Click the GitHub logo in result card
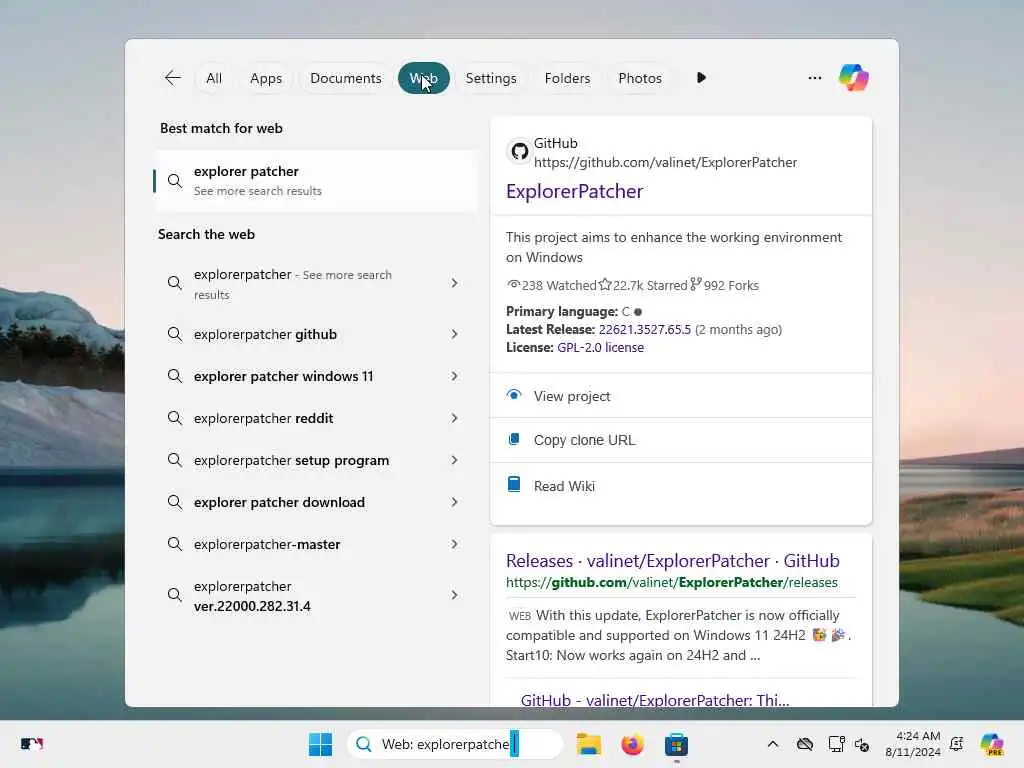Viewport: 1024px width, 768px height. [x=519, y=152]
